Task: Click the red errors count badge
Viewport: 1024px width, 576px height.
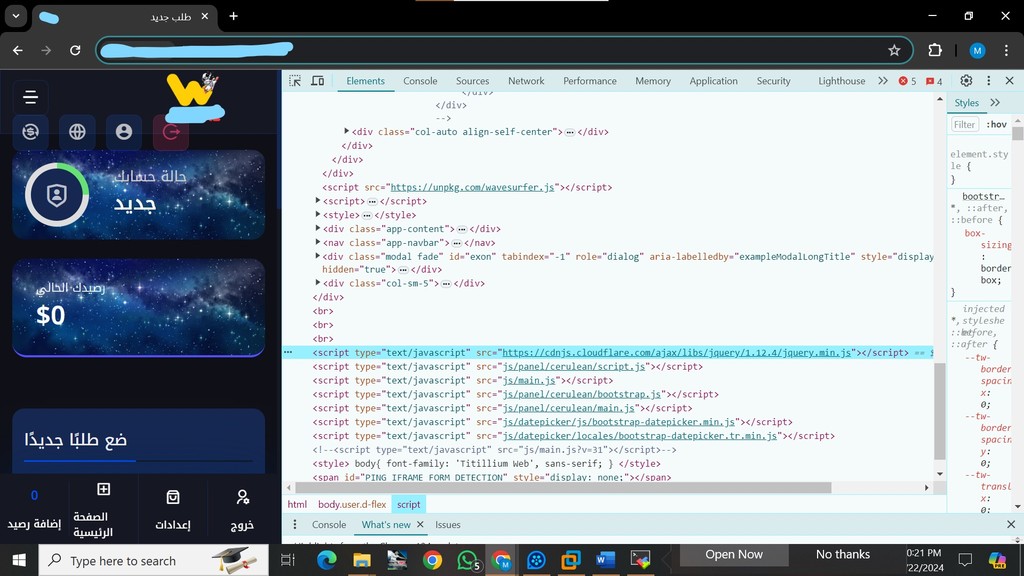Action: 907,81
